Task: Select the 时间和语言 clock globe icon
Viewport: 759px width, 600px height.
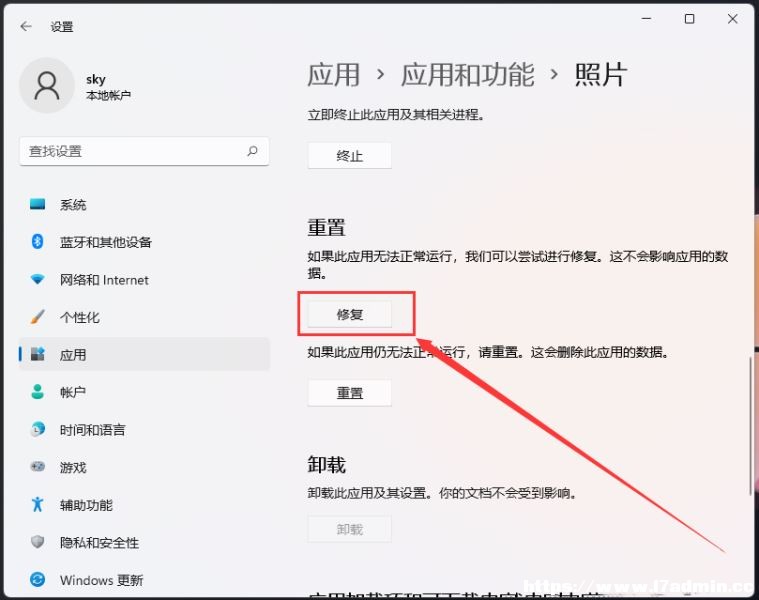Action: (x=37, y=429)
